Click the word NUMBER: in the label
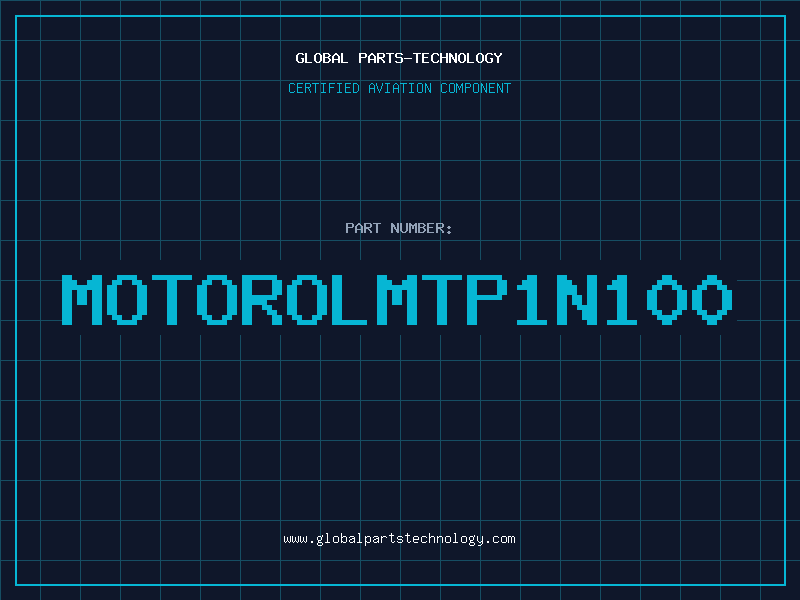This screenshot has height=600, width=800. click(x=421, y=228)
